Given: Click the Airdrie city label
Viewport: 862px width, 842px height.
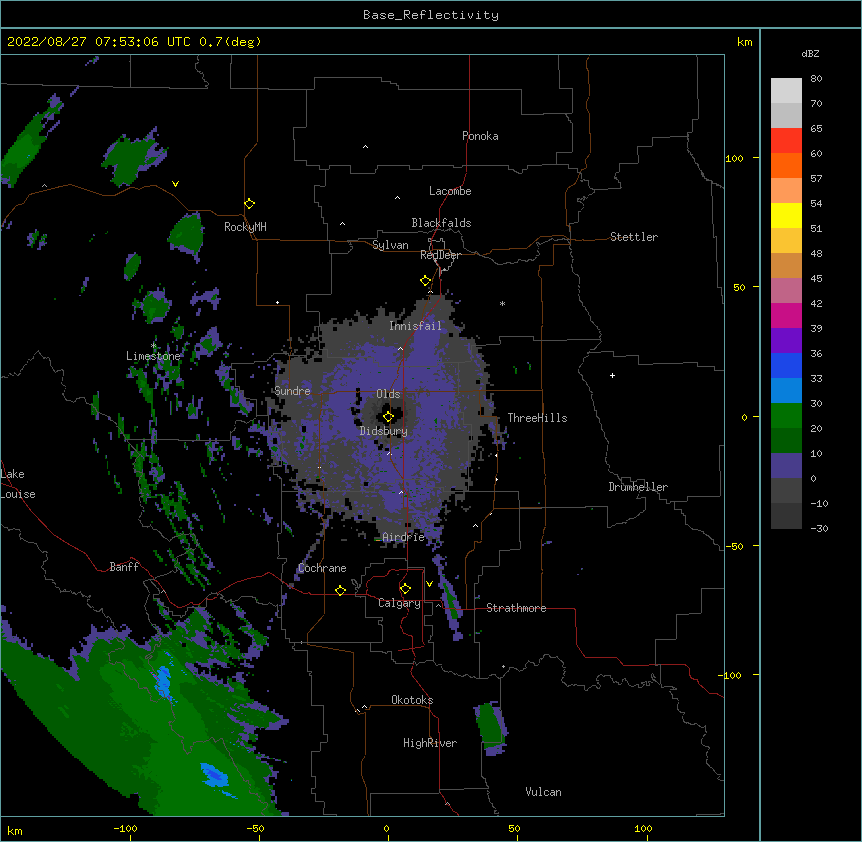Looking at the screenshot, I should point(403,537).
